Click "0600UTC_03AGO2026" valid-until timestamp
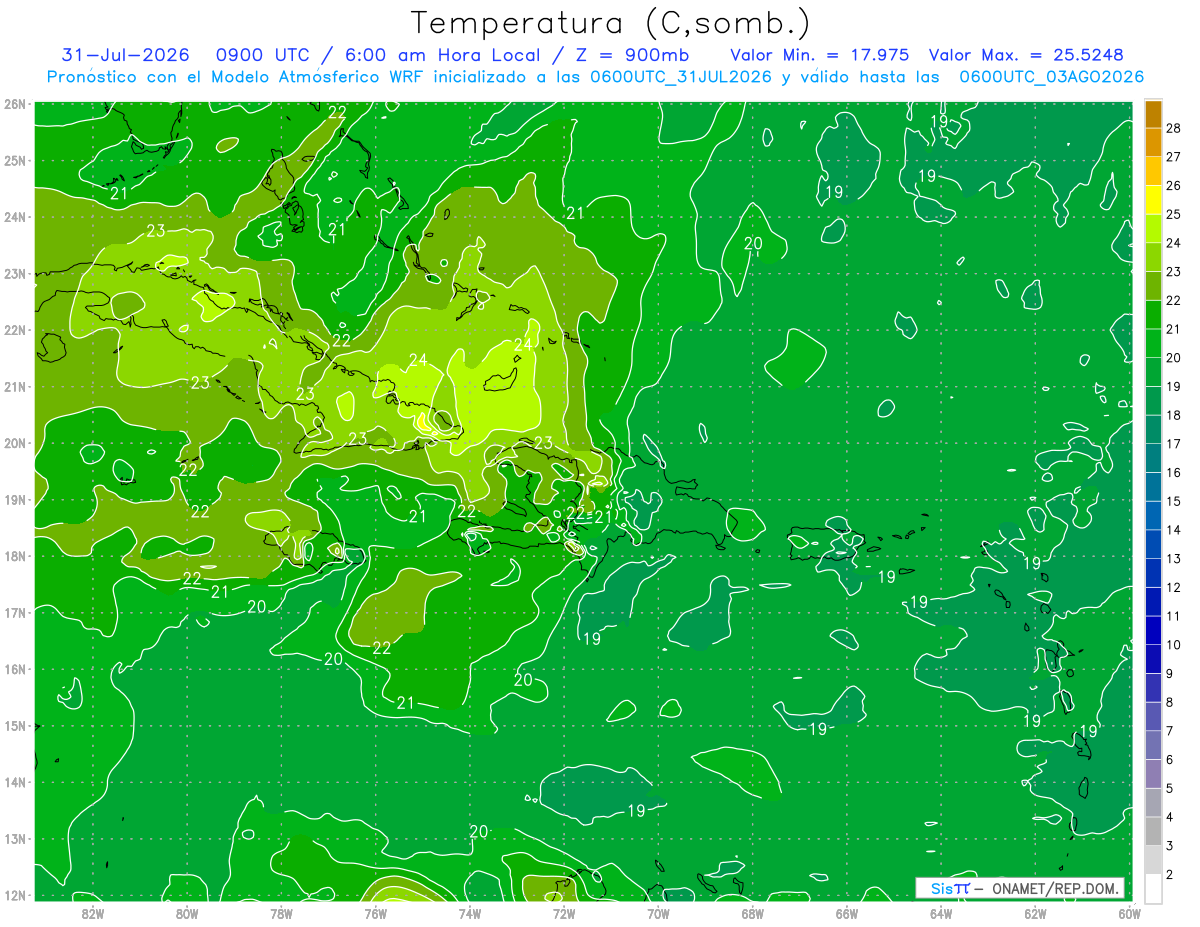 pyautogui.click(x=1051, y=77)
